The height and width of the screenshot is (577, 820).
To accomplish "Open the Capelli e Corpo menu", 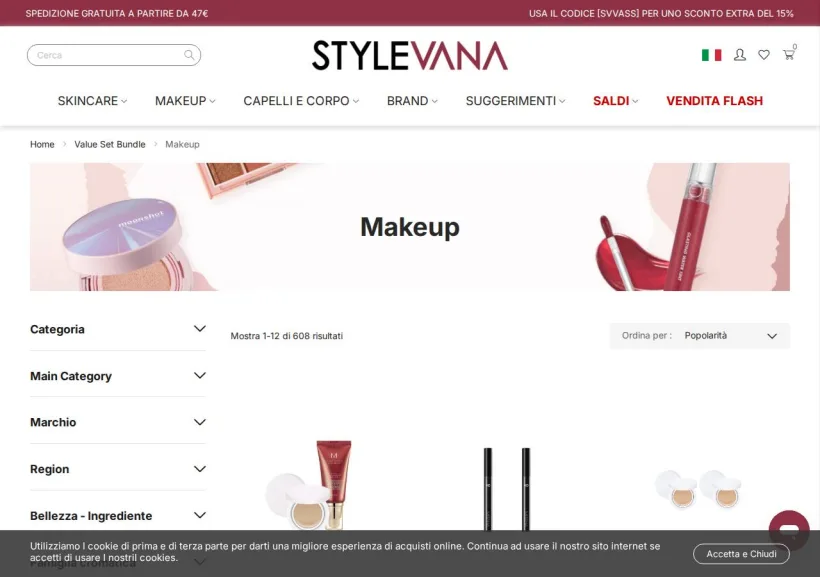I will point(301,101).
